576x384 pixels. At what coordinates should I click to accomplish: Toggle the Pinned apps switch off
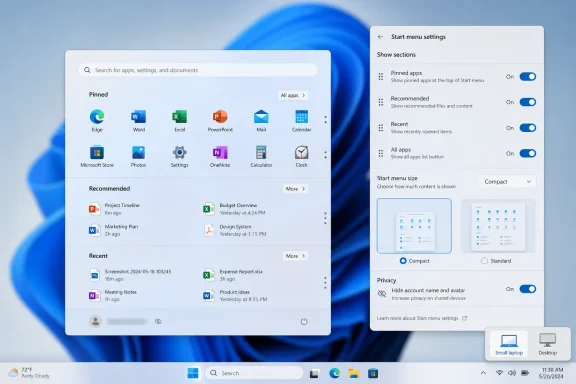click(528, 76)
